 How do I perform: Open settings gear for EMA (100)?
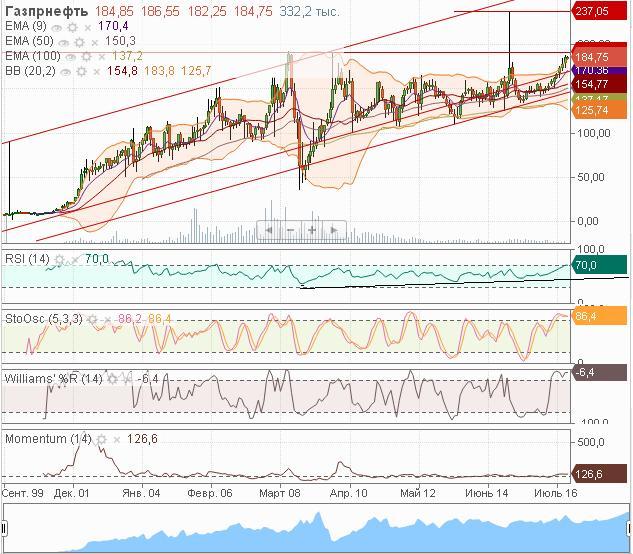coord(86,57)
